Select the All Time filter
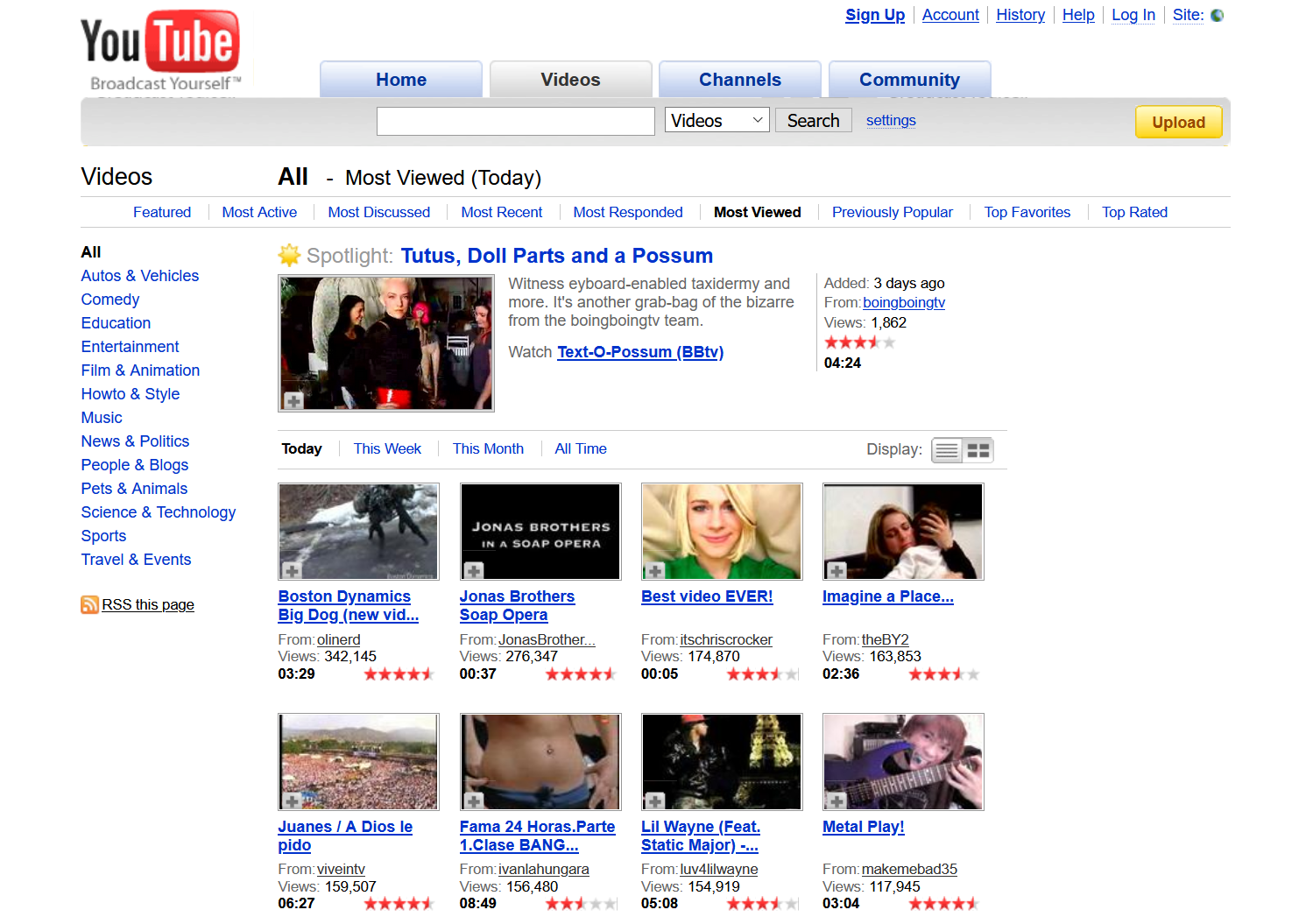This screenshot has width=1306, height=924. 581,448
